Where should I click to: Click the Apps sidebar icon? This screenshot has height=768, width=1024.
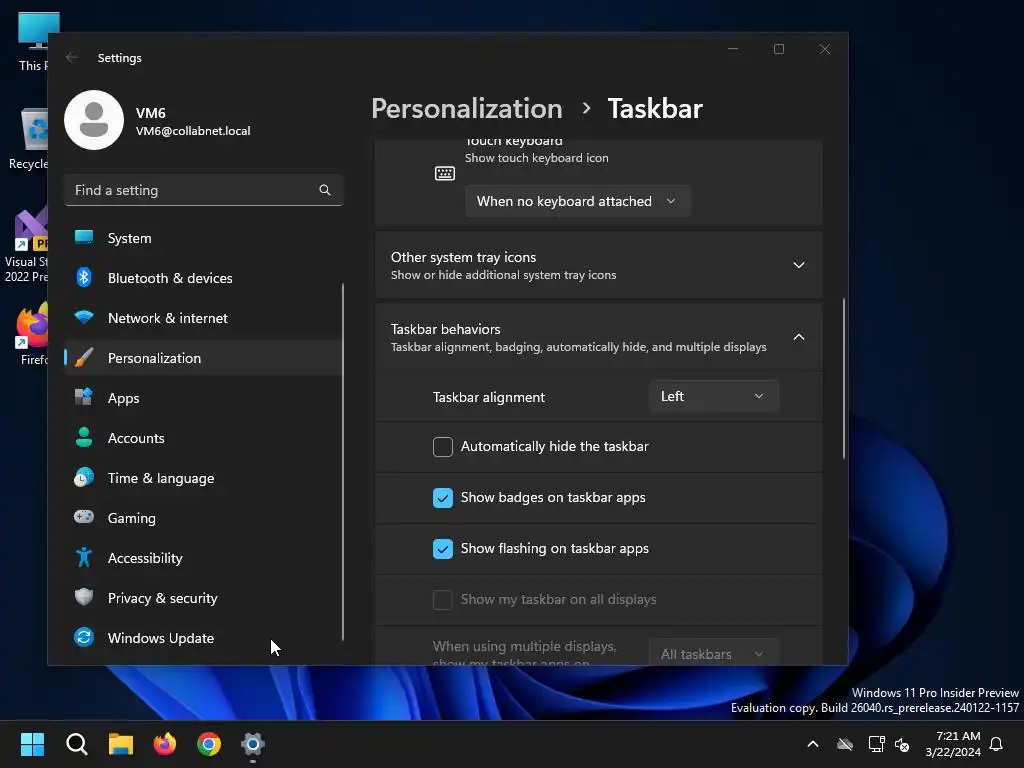[x=84, y=397]
